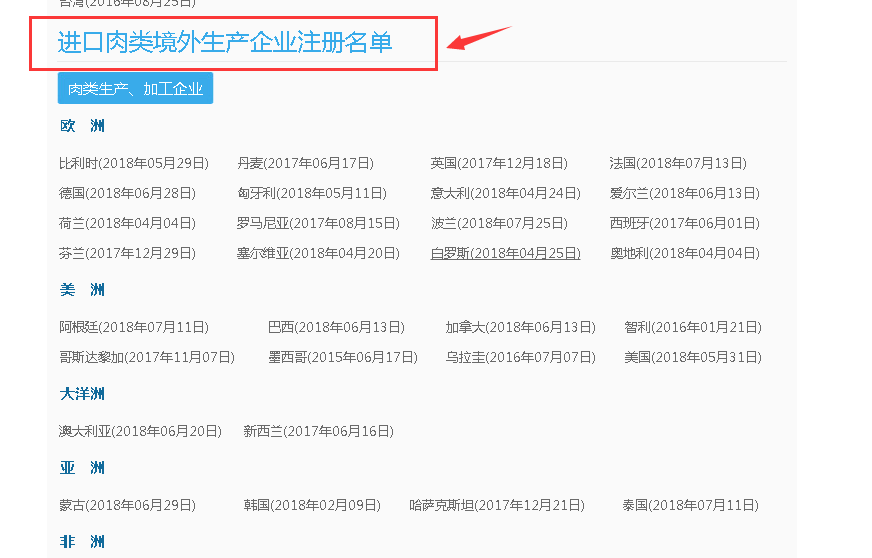
Task: Open 澳大利亚(2018年06月20日) entry
Action: coord(140,431)
